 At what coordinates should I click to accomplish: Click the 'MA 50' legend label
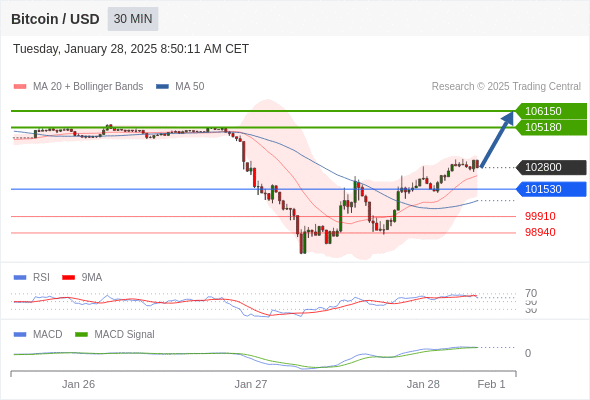tap(190, 87)
